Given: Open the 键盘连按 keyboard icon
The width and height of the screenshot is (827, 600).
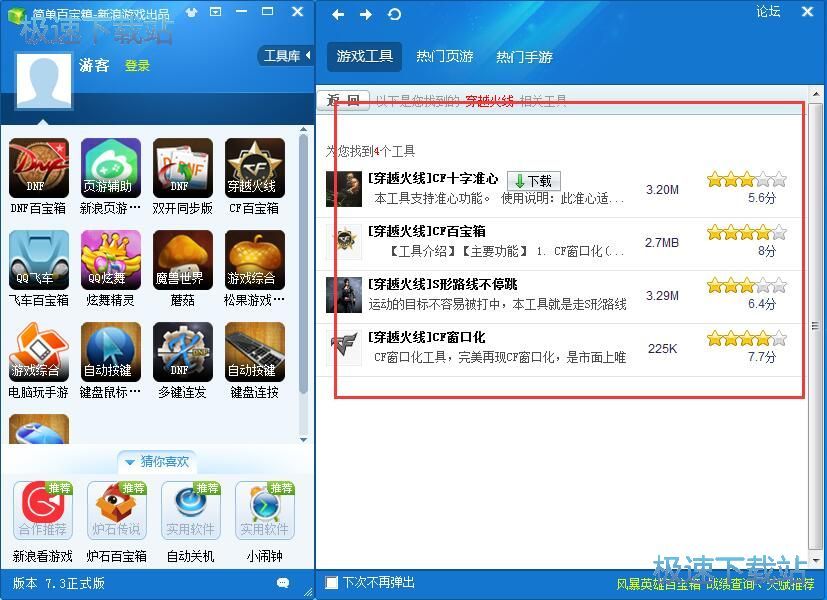Looking at the screenshot, I should click(x=255, y=352).
